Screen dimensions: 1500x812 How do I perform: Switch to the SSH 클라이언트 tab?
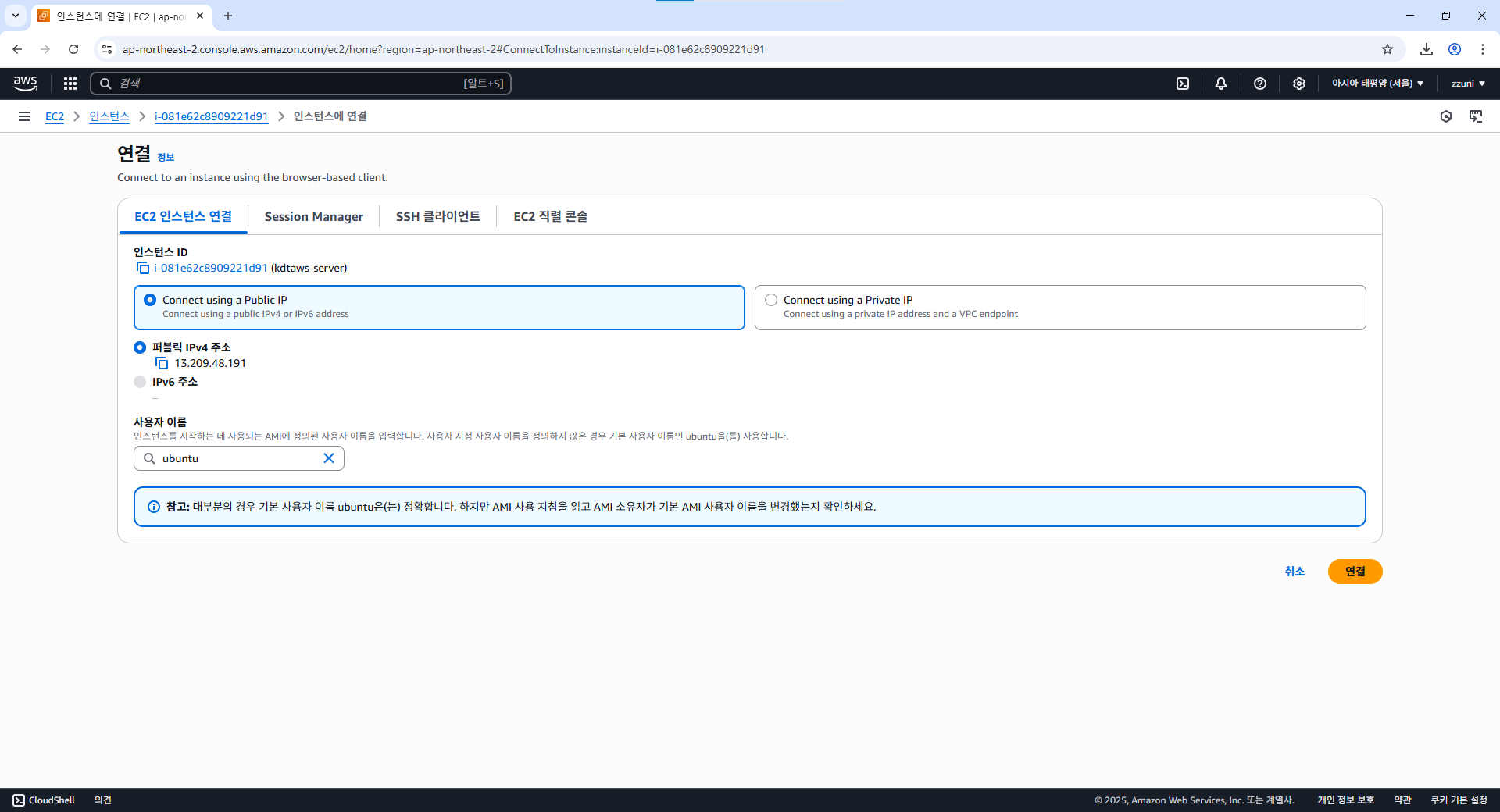(438, 216)
